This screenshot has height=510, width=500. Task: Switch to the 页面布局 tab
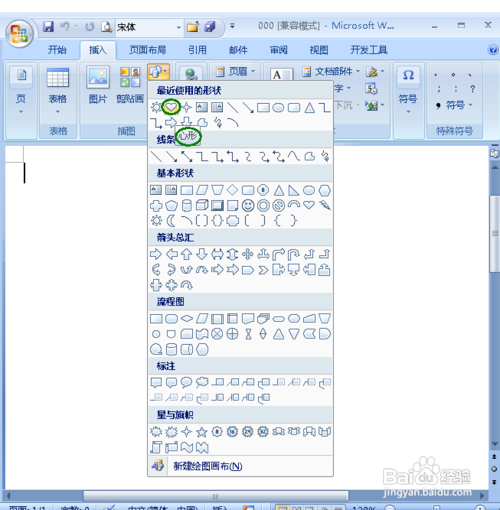148,50
